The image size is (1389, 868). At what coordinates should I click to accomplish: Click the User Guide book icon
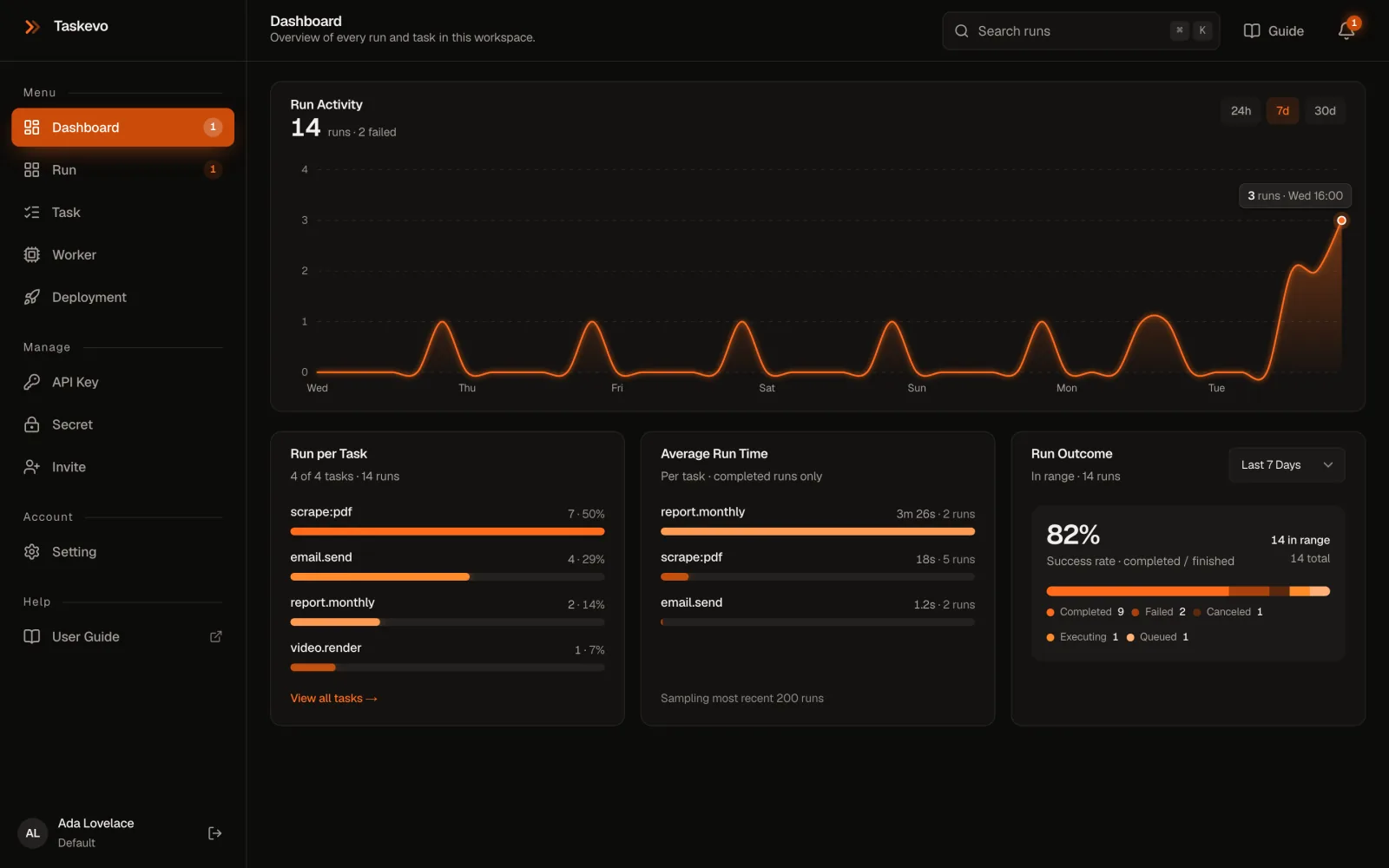[x=32, y=637]
